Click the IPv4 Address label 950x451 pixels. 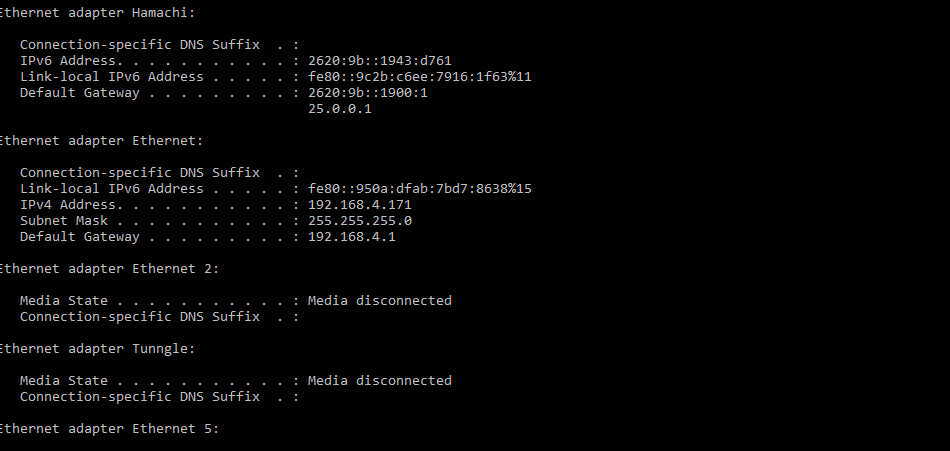coord(67,204)
